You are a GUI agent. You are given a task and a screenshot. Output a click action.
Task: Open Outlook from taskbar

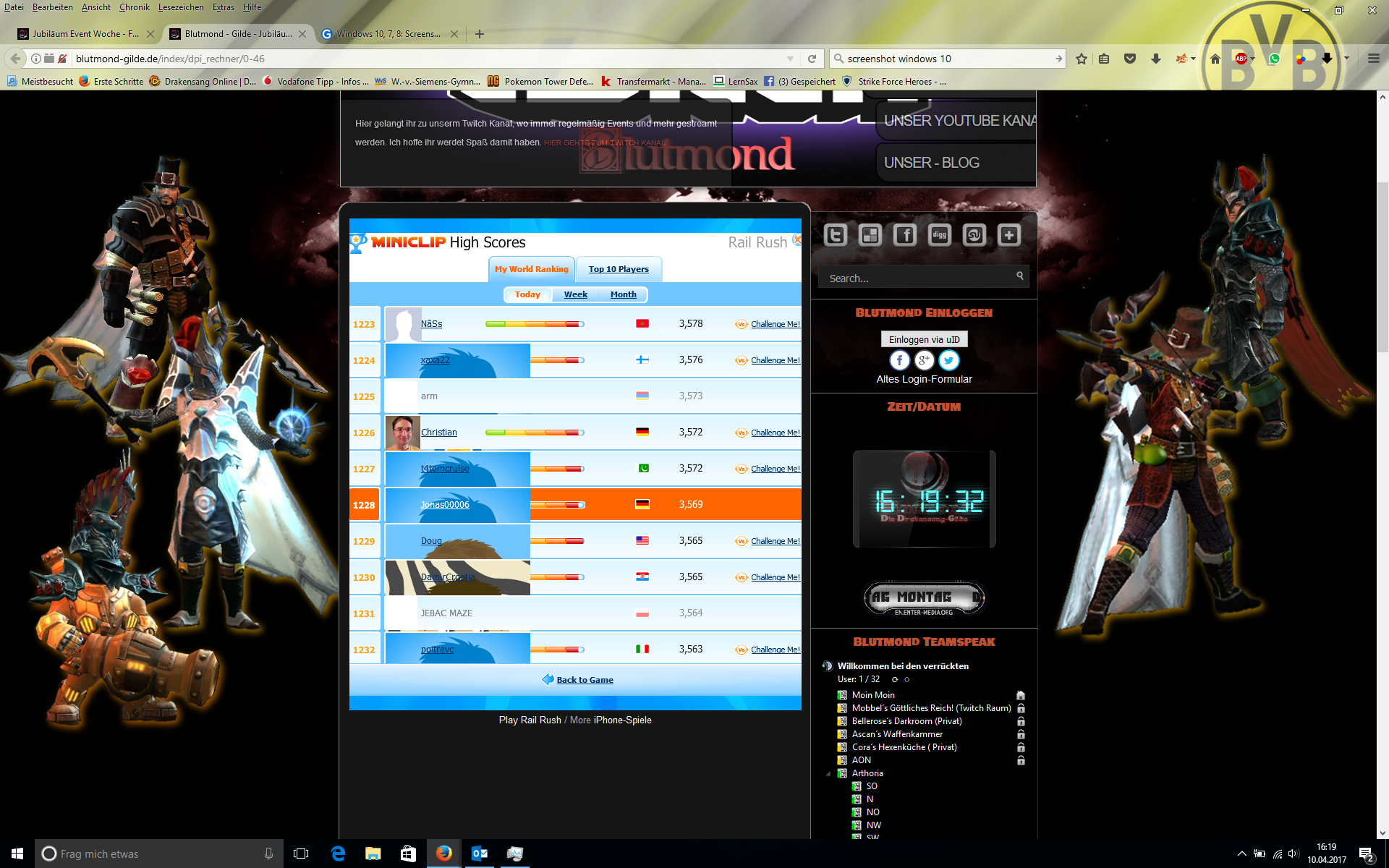click(x=480, y=854)
